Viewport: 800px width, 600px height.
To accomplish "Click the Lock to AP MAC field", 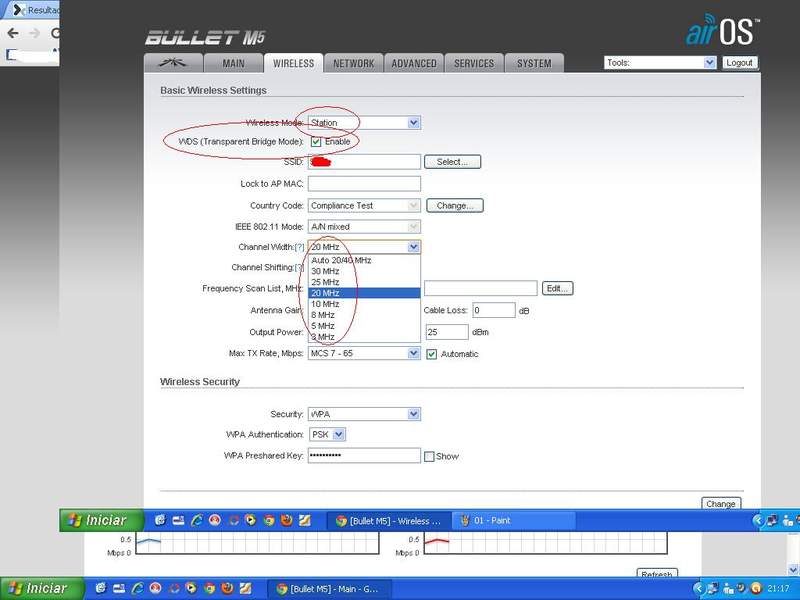I will pyautogui.click(x=364, y=184).
